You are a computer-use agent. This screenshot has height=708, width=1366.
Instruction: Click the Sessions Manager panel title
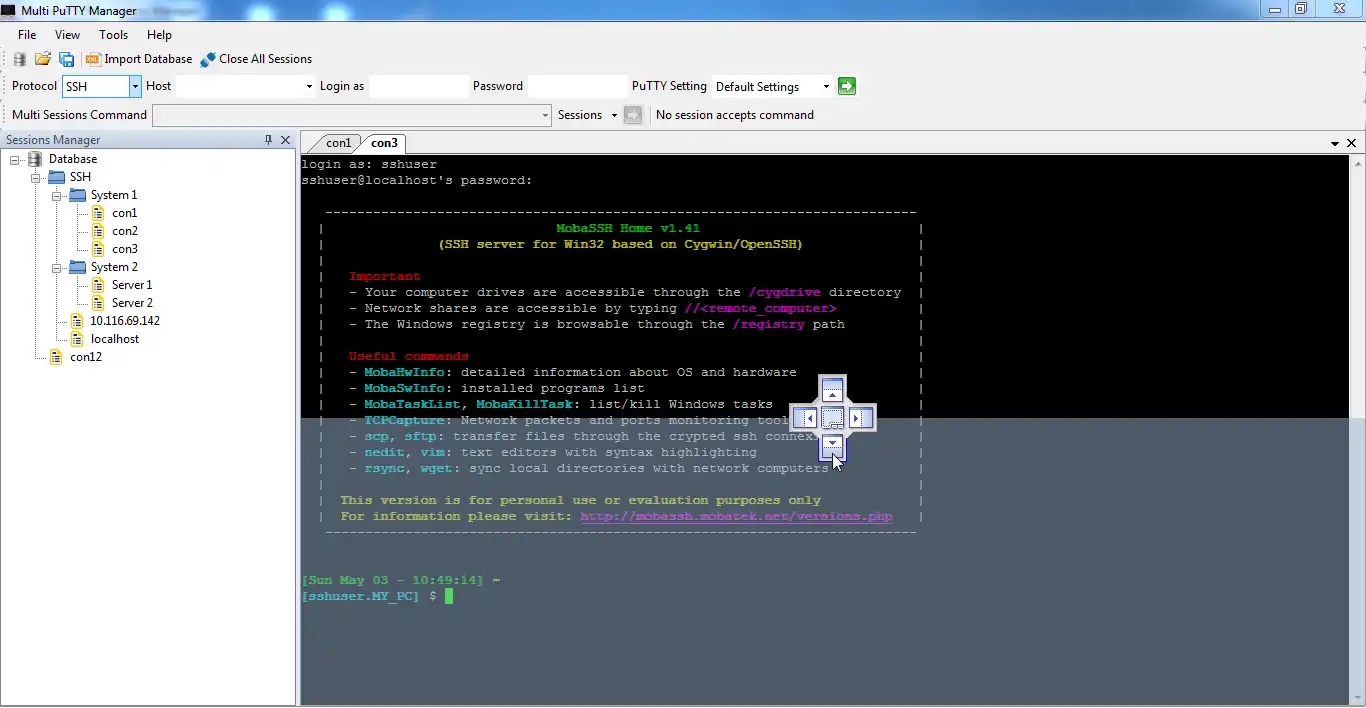pos(53,140)
